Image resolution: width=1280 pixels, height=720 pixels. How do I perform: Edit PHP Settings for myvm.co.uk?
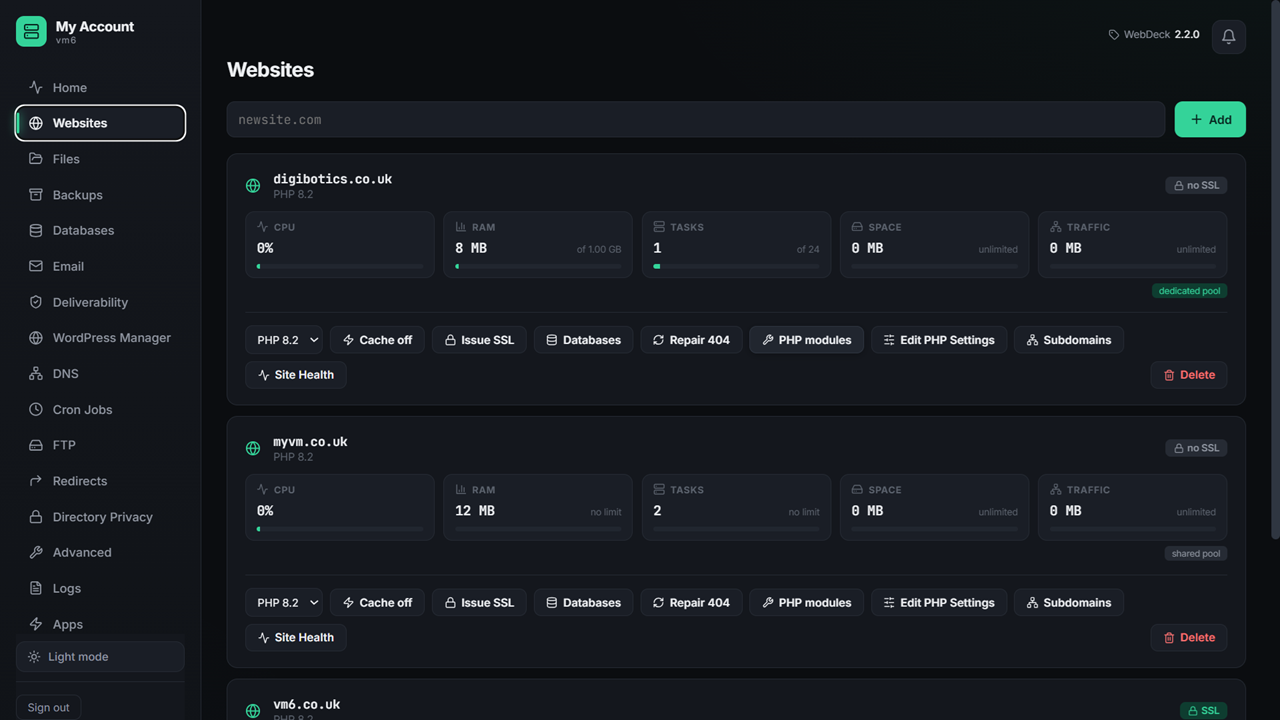pyautogui.click(x=939, y=603)
